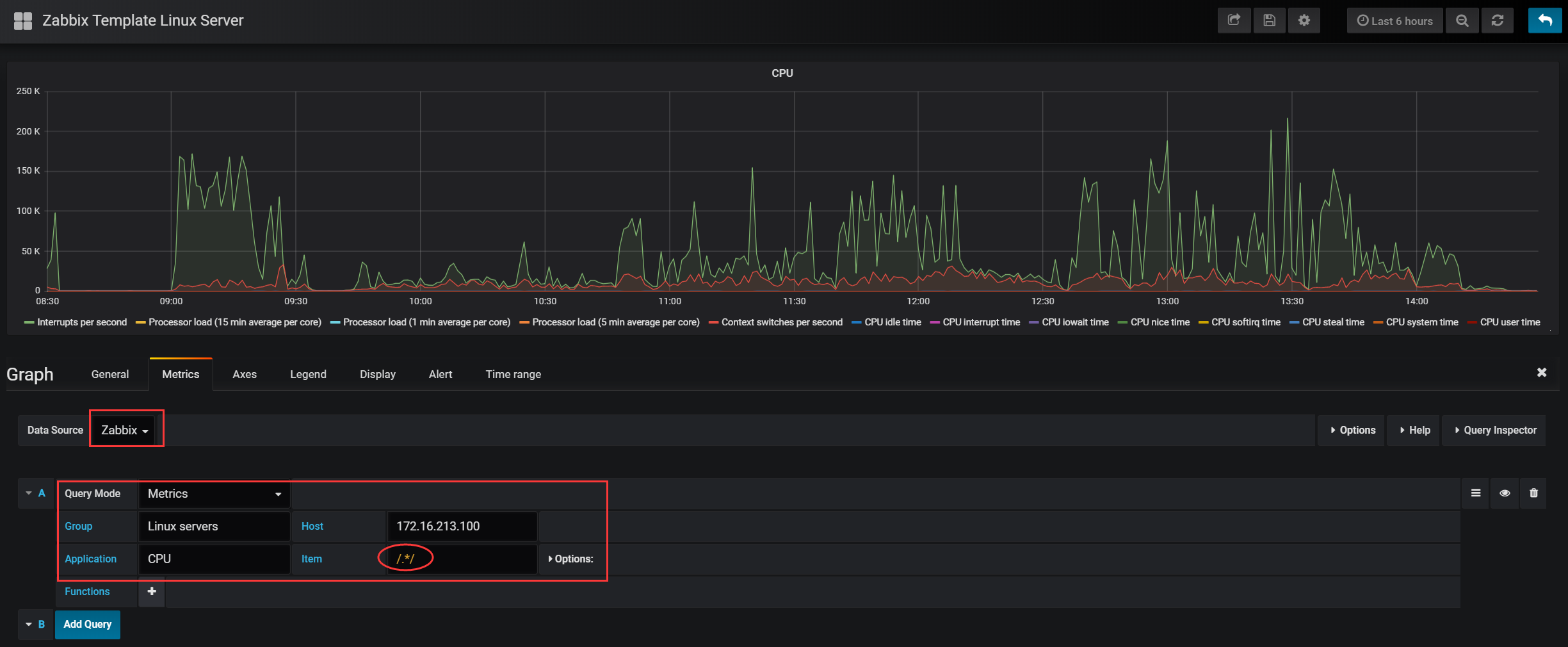The height and width of the screenshot is (647, 1568).
Task: Open the Query Mode Metrics dropdown
Action: [x=214, y=494]
